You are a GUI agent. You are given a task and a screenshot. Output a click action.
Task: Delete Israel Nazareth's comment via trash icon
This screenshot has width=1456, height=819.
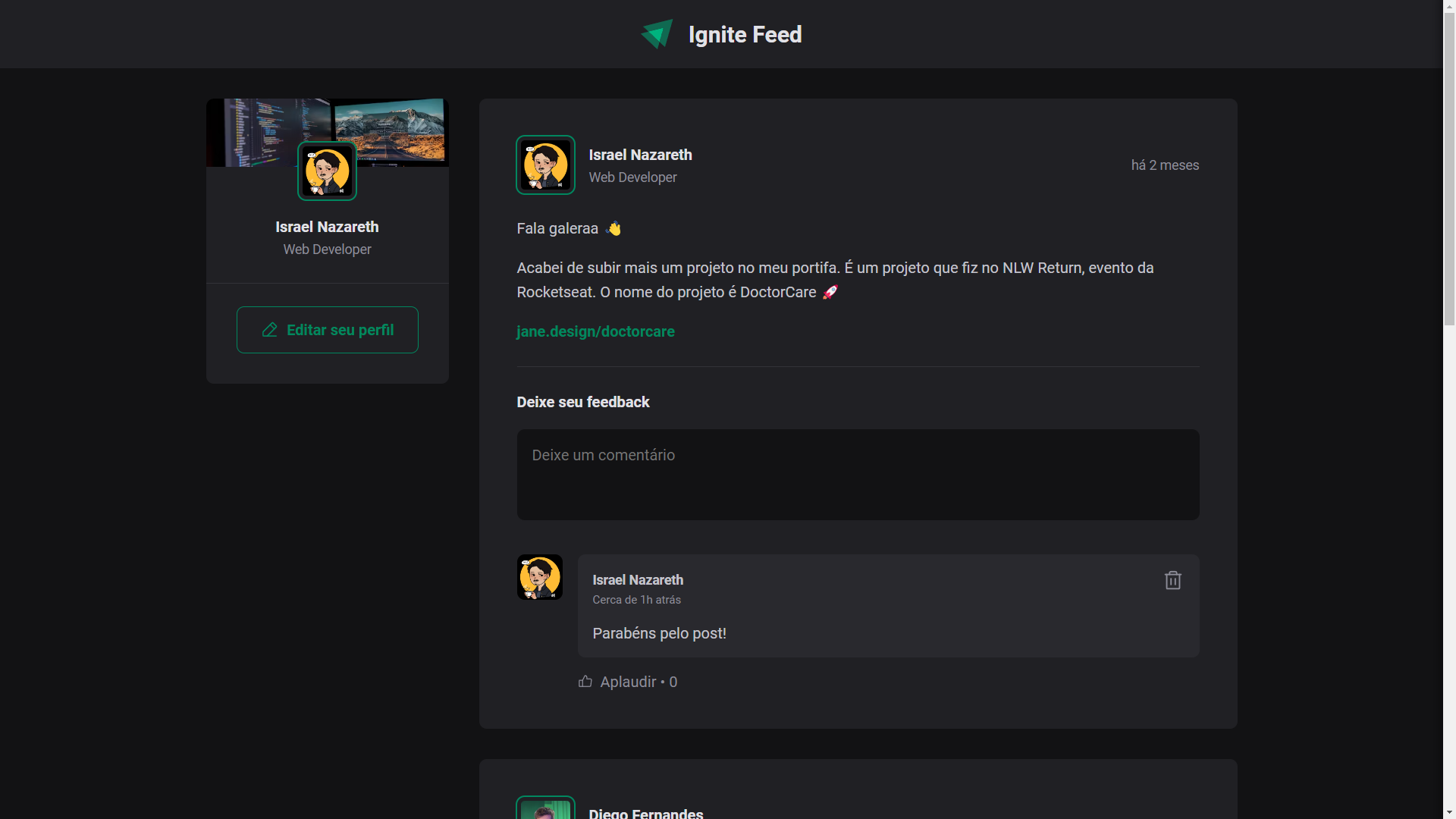(1172, 580)
